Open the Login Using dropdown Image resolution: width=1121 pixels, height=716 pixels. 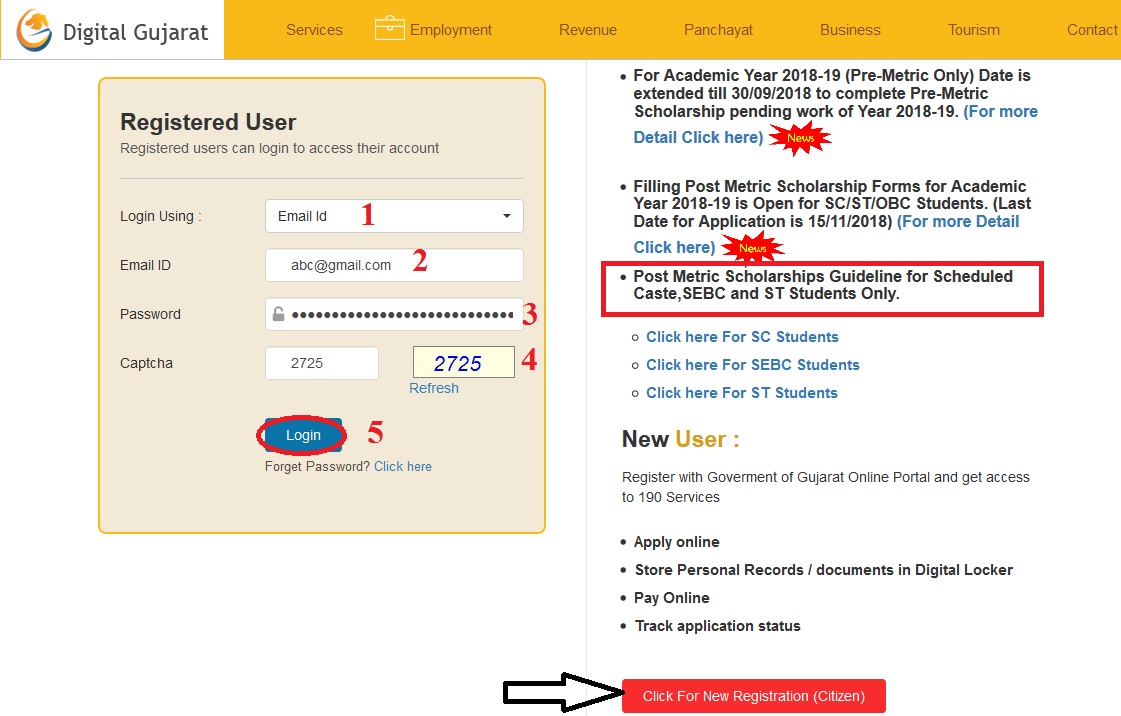click(394, 216)
